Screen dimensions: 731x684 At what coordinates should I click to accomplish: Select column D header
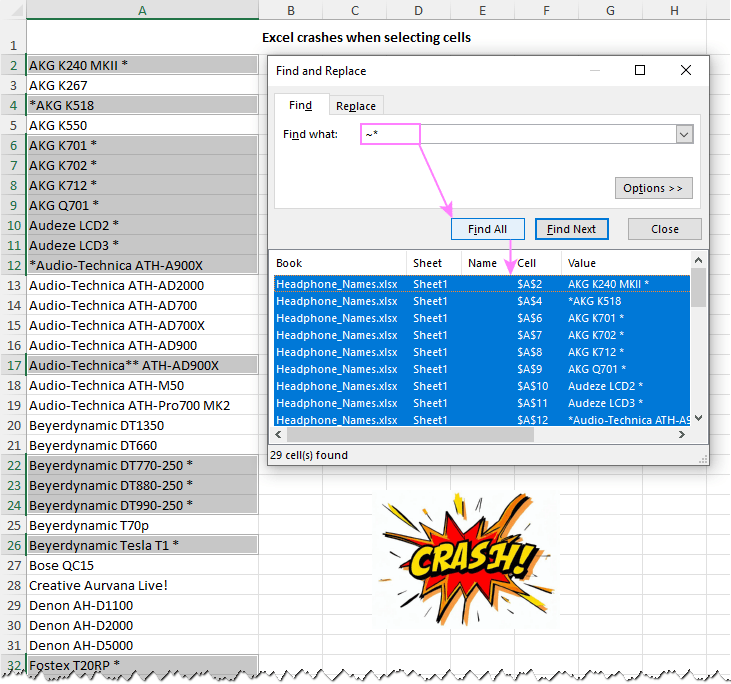418,10
